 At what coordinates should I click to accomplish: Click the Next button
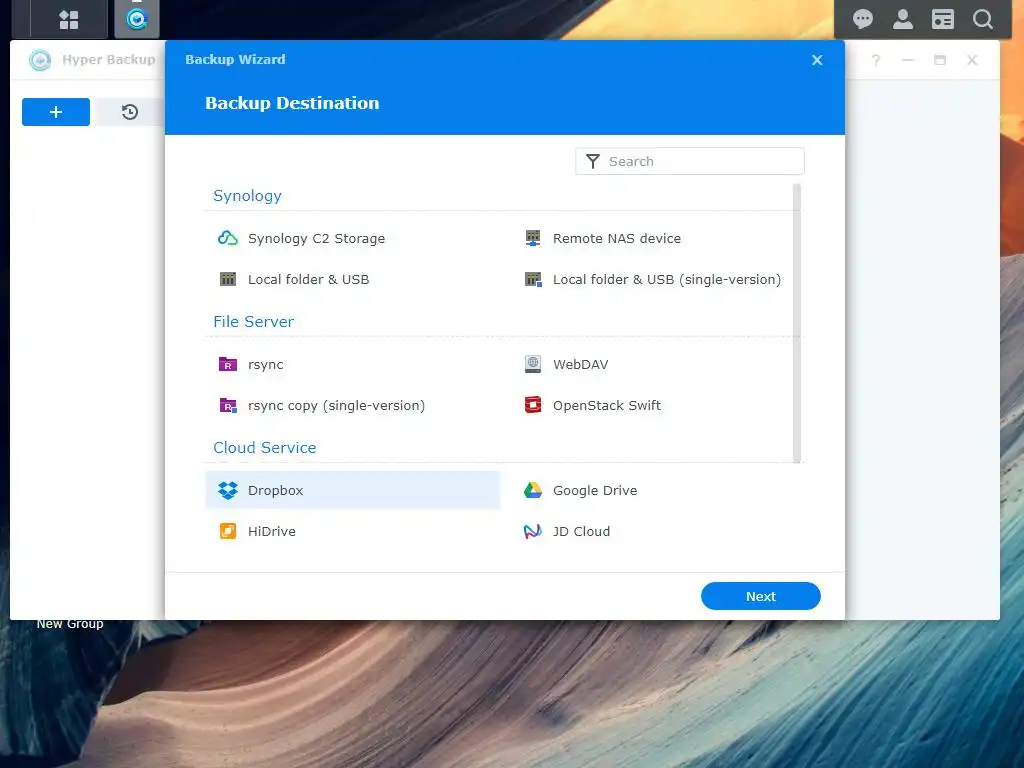click(x=760, y=596)
